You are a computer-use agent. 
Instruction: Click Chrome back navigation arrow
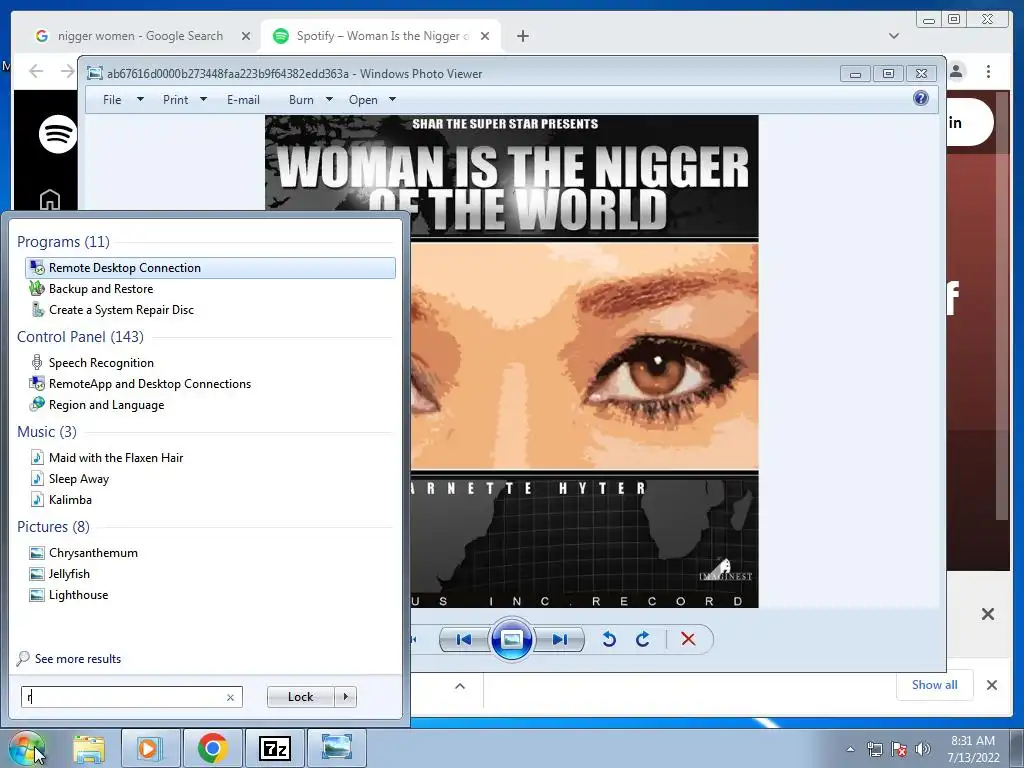point(37,71)
